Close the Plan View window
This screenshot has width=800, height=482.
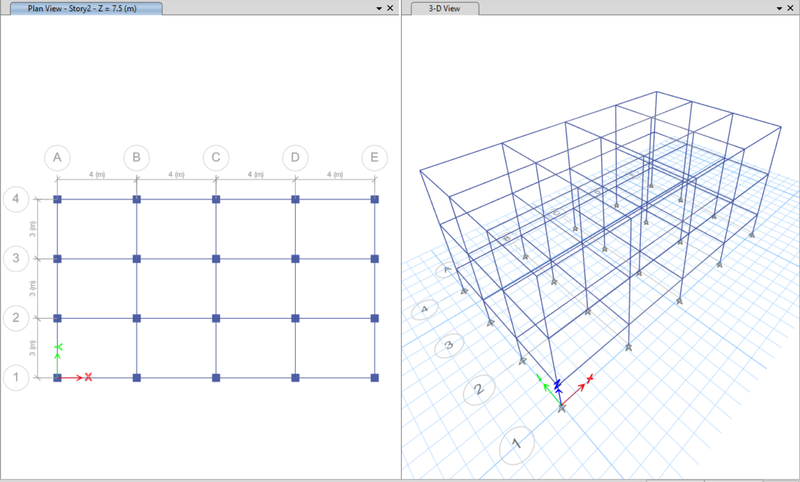click(x=390, y=8)
